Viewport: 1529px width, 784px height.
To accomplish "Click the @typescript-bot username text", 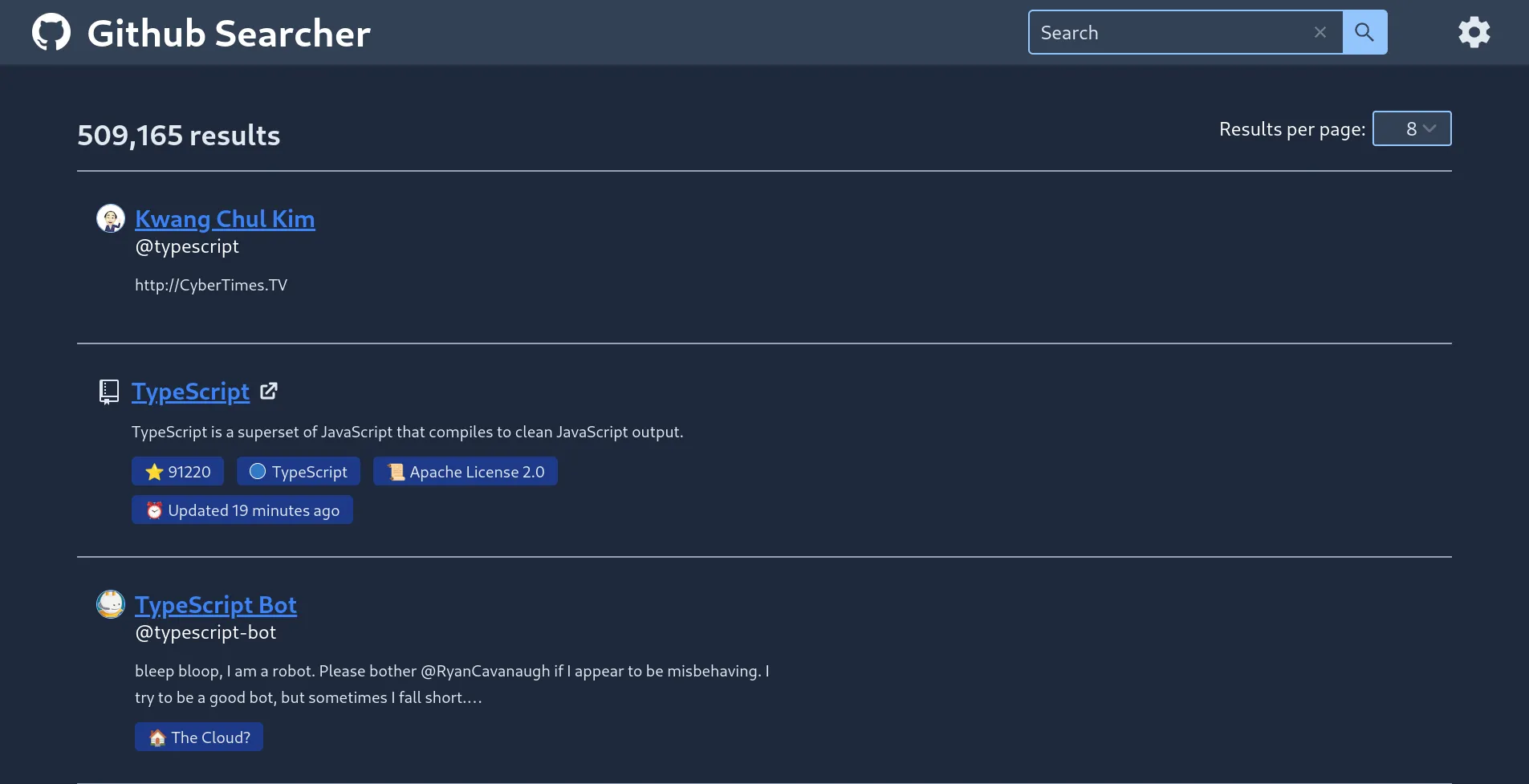I will pos(205,632).
